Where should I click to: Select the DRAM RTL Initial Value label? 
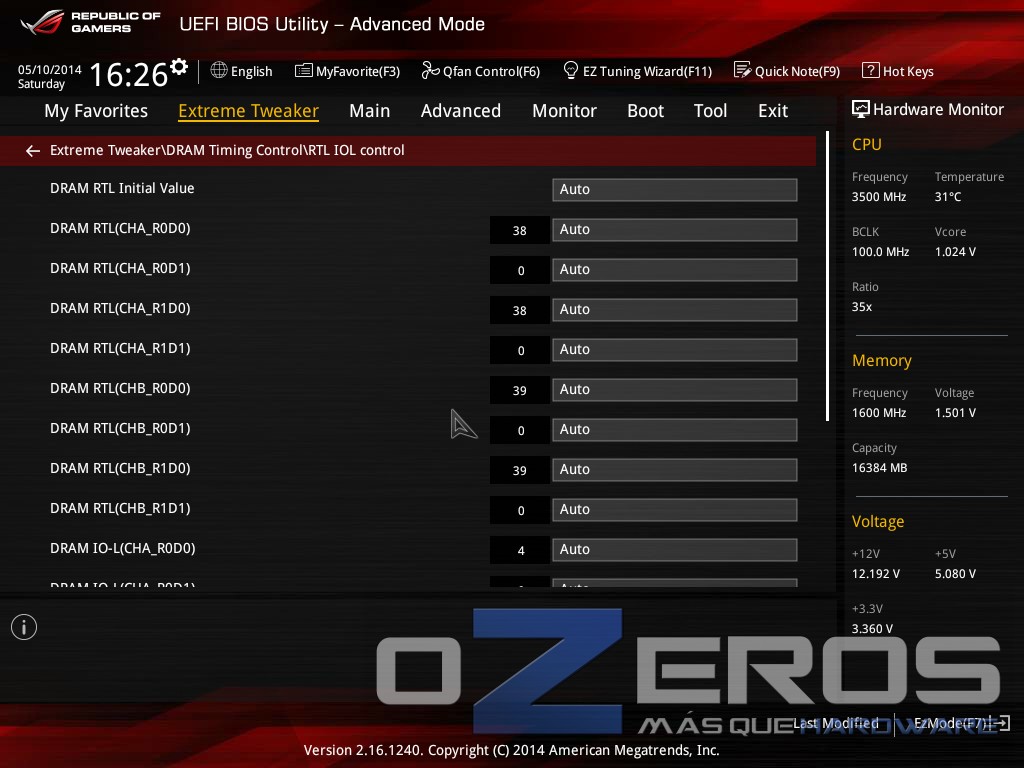[x=122, y=188]
